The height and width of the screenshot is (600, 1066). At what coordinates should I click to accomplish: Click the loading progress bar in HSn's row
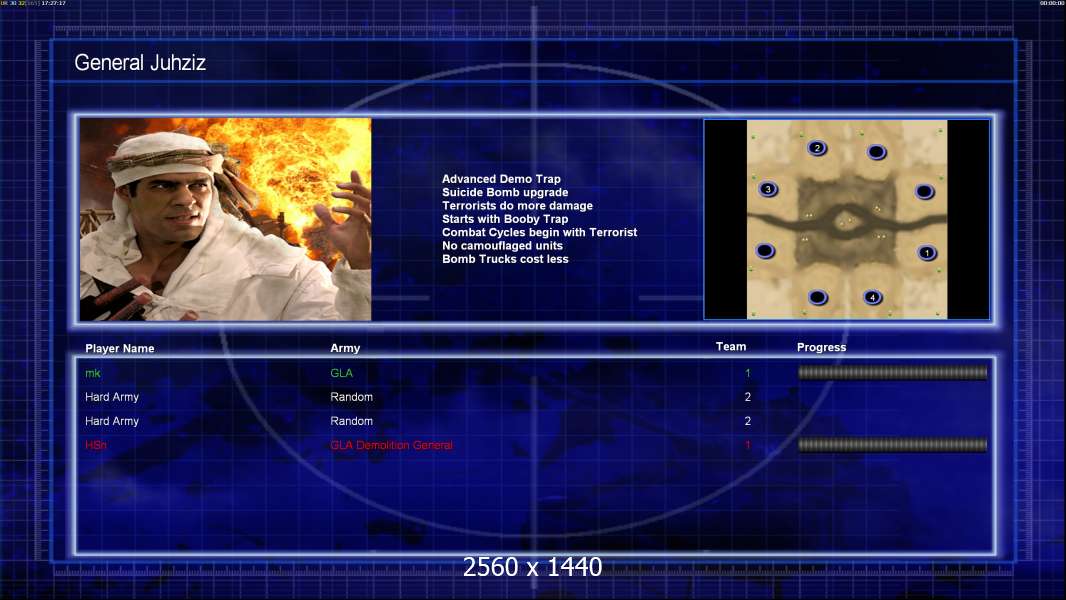893,445
